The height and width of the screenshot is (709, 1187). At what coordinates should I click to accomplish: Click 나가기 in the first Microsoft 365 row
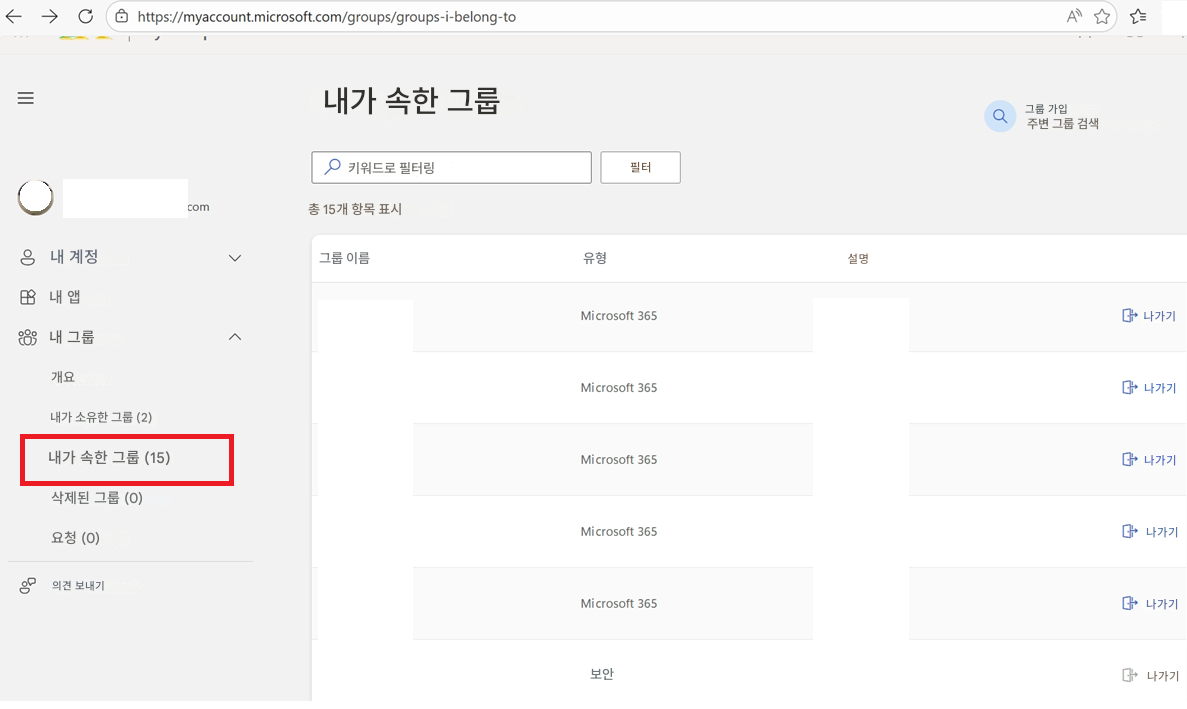1149,316
